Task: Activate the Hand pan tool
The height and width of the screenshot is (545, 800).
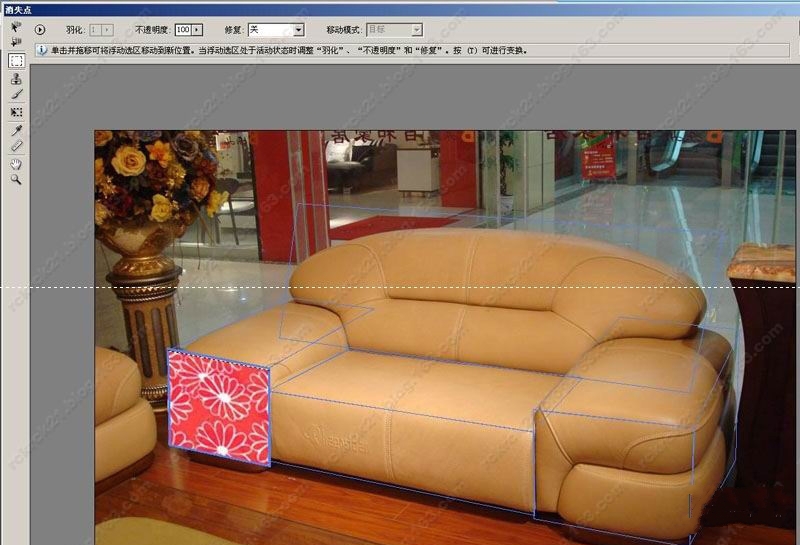Action: click(16, 164)
